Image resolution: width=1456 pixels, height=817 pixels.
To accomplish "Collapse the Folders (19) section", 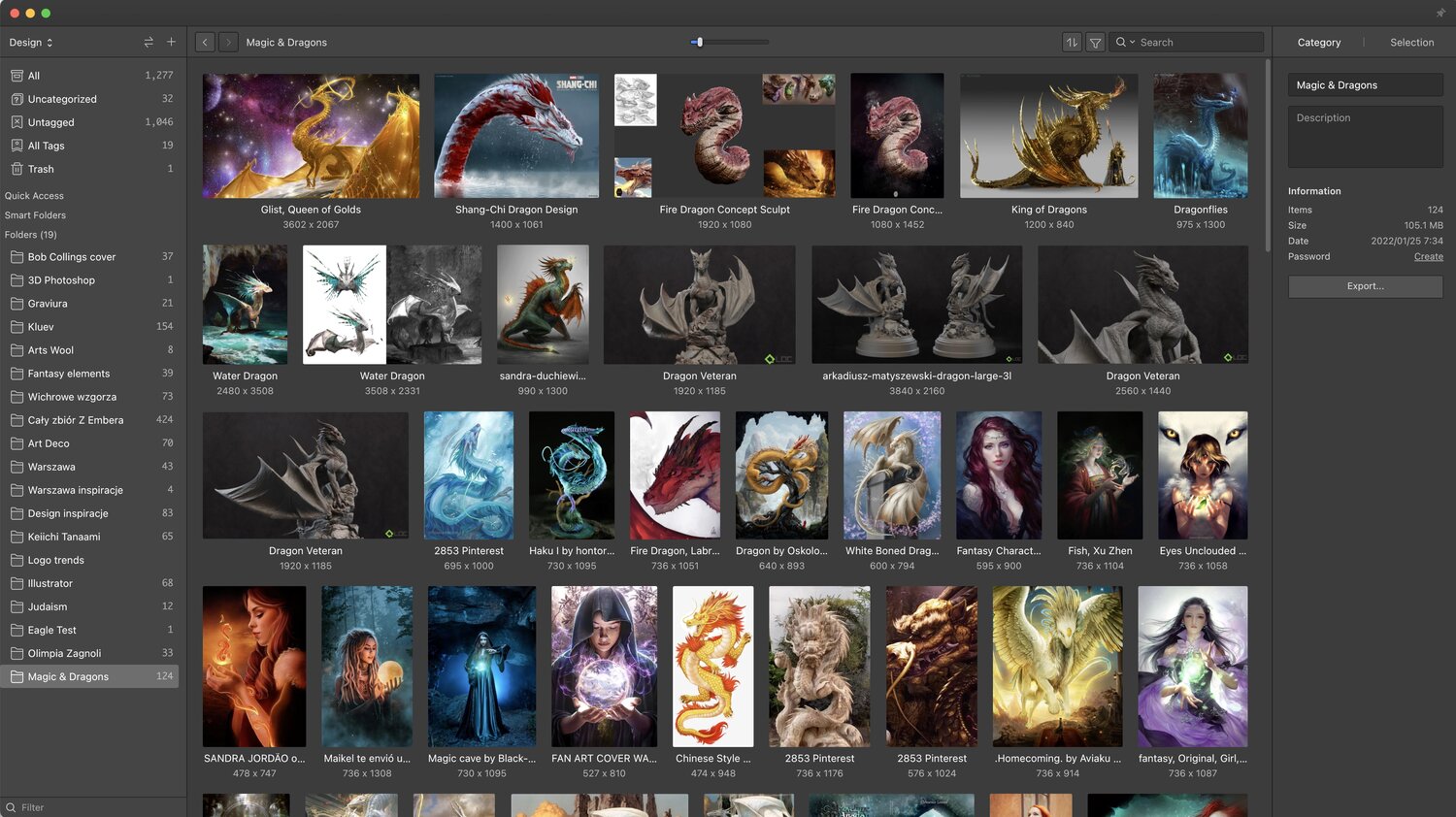I will pyautogui.click(x=31, y=235).
